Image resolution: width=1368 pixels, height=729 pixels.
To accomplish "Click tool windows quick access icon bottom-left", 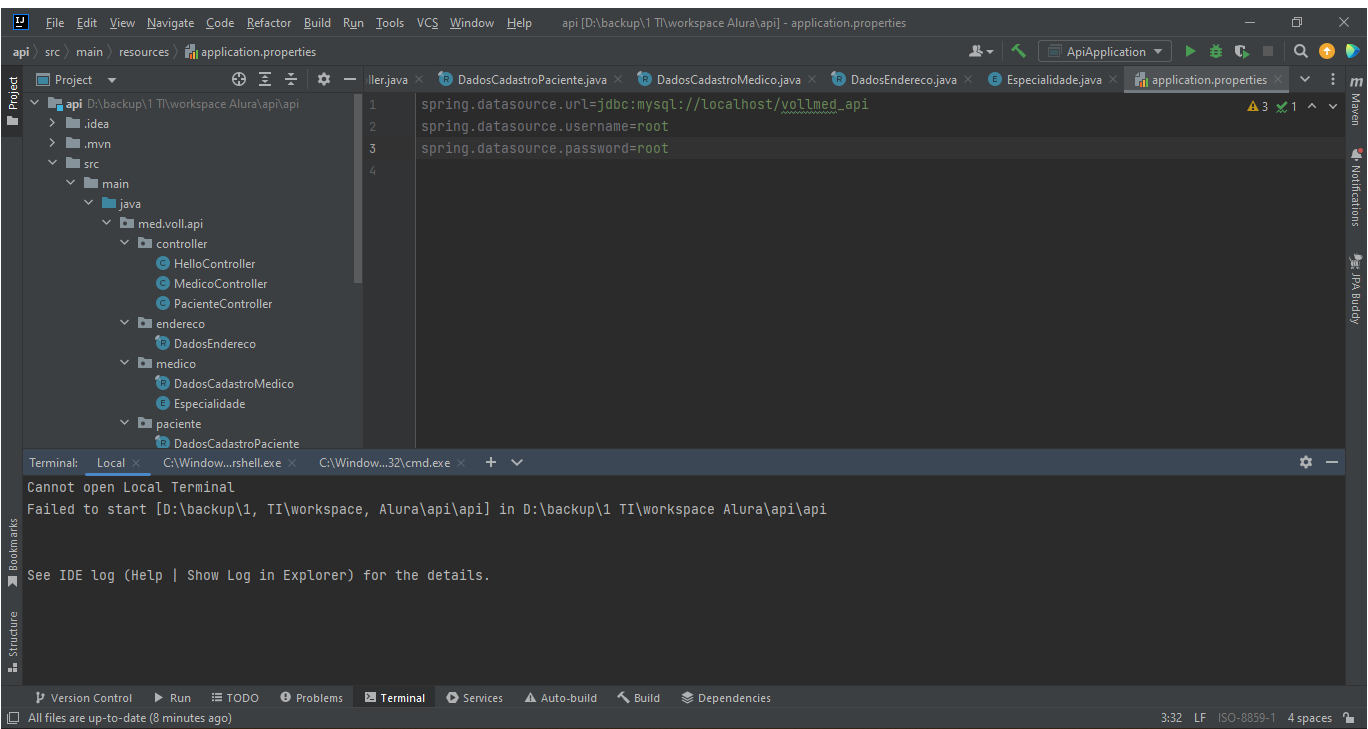I will pos(12,718).
